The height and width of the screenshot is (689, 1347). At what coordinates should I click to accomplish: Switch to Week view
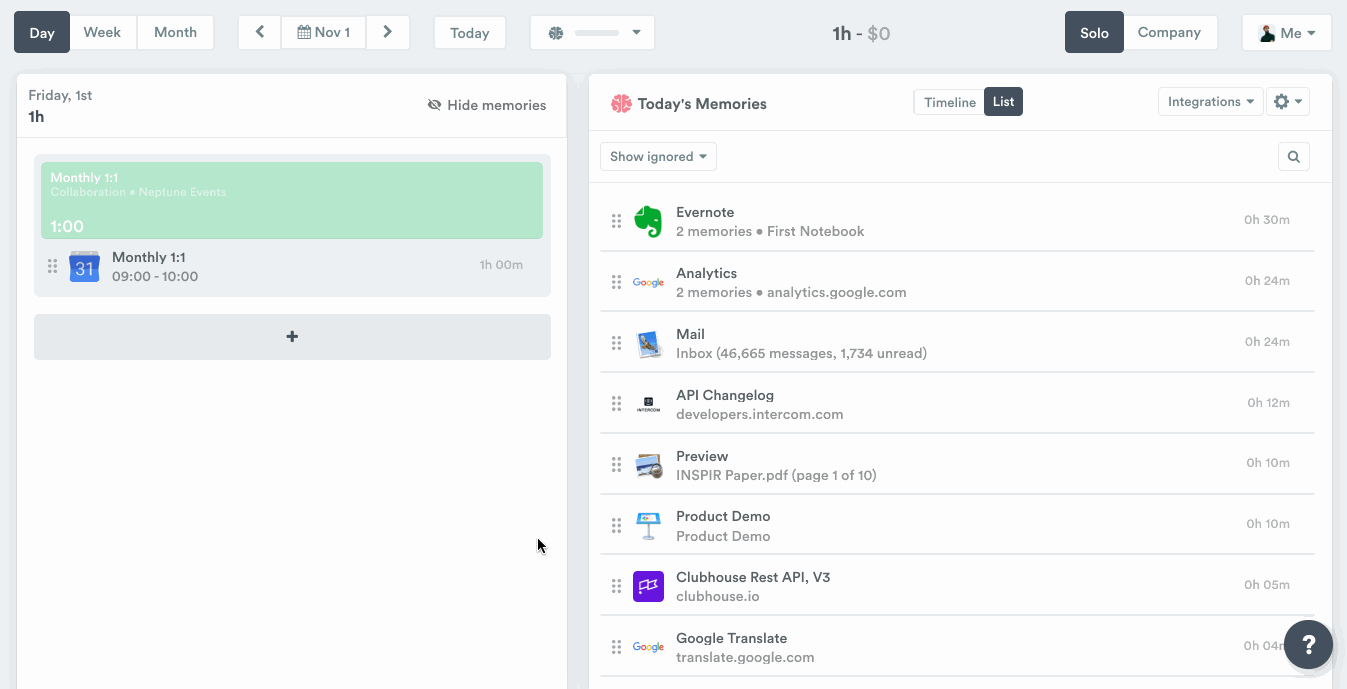pos(102,32)
